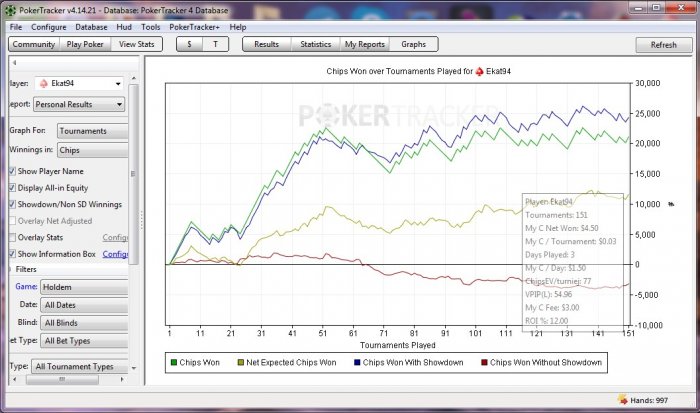Click the Hands count icon in status bar

point(622,400)
